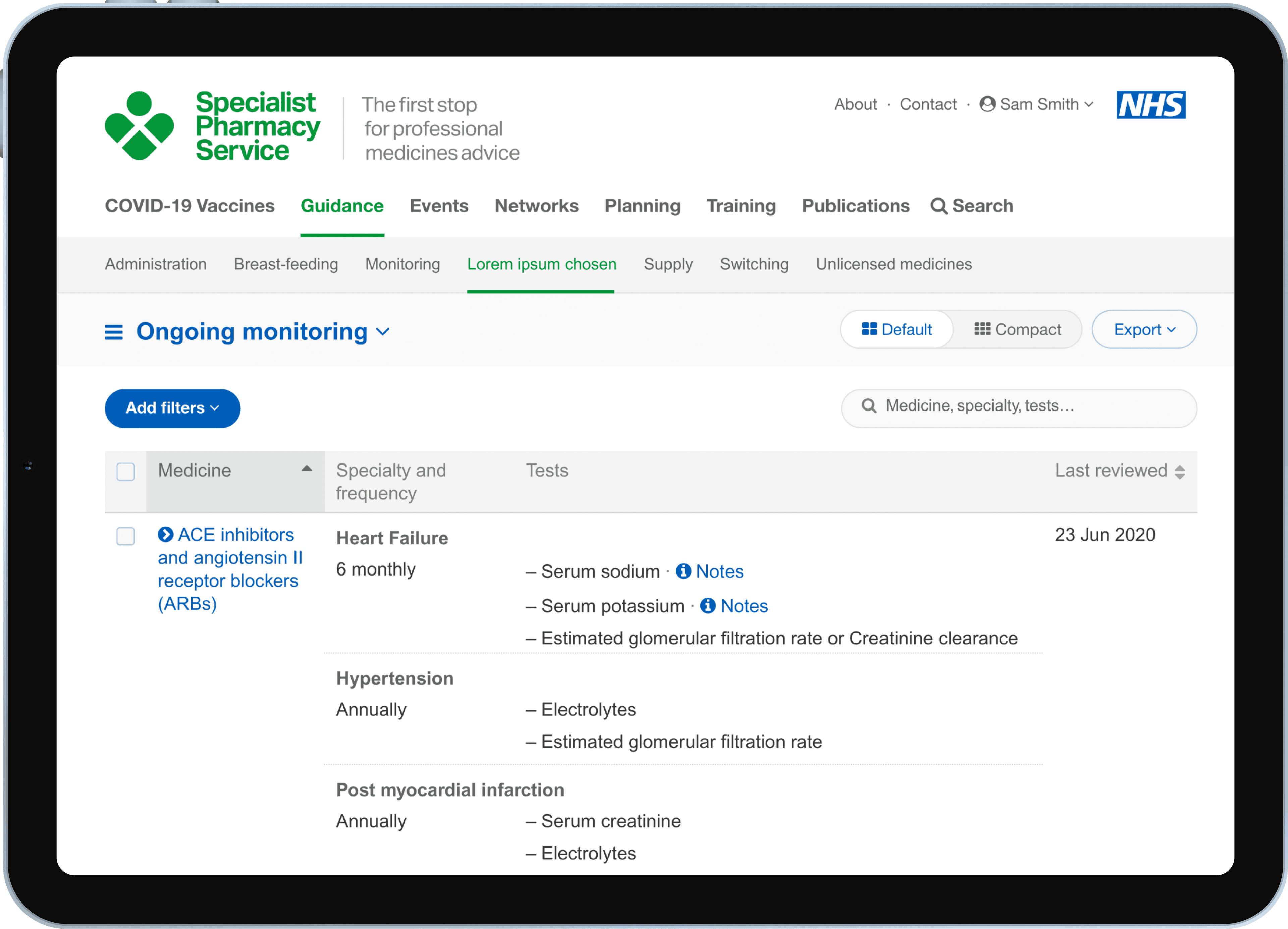Expand the Ongoing monitoring dropdown

pos(263,332)
